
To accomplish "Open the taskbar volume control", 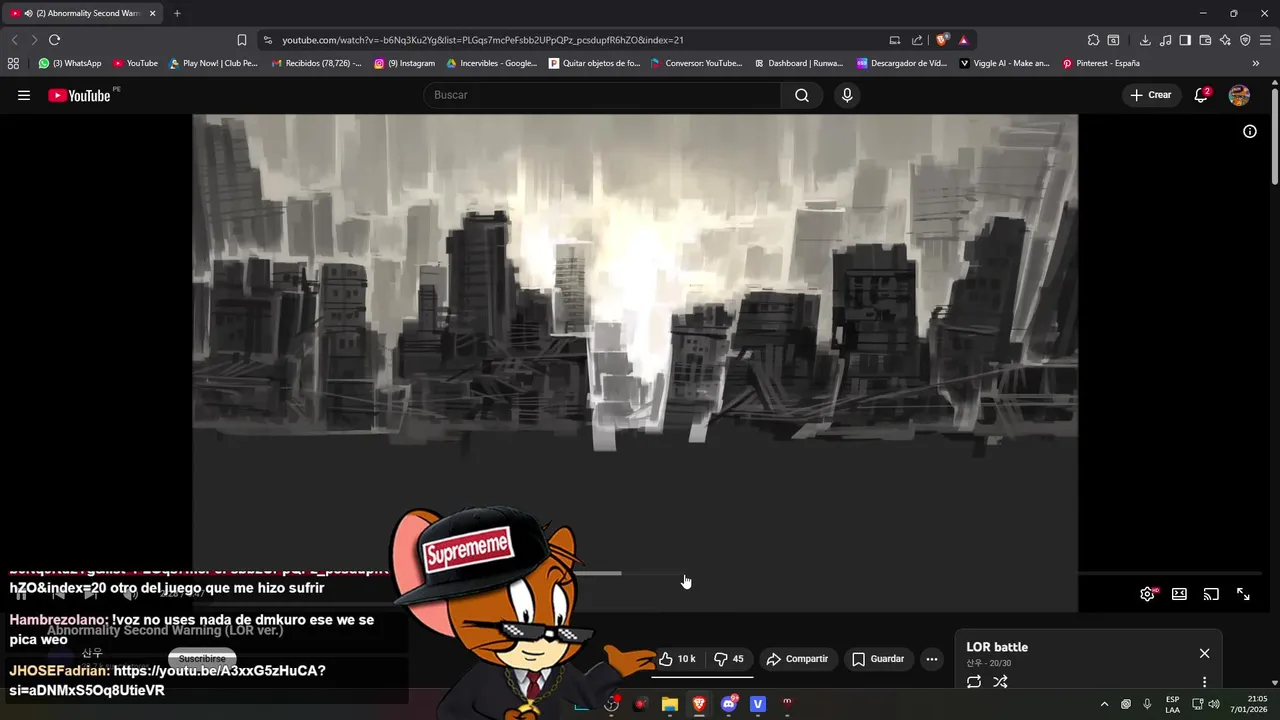I will click(1214, 704).
